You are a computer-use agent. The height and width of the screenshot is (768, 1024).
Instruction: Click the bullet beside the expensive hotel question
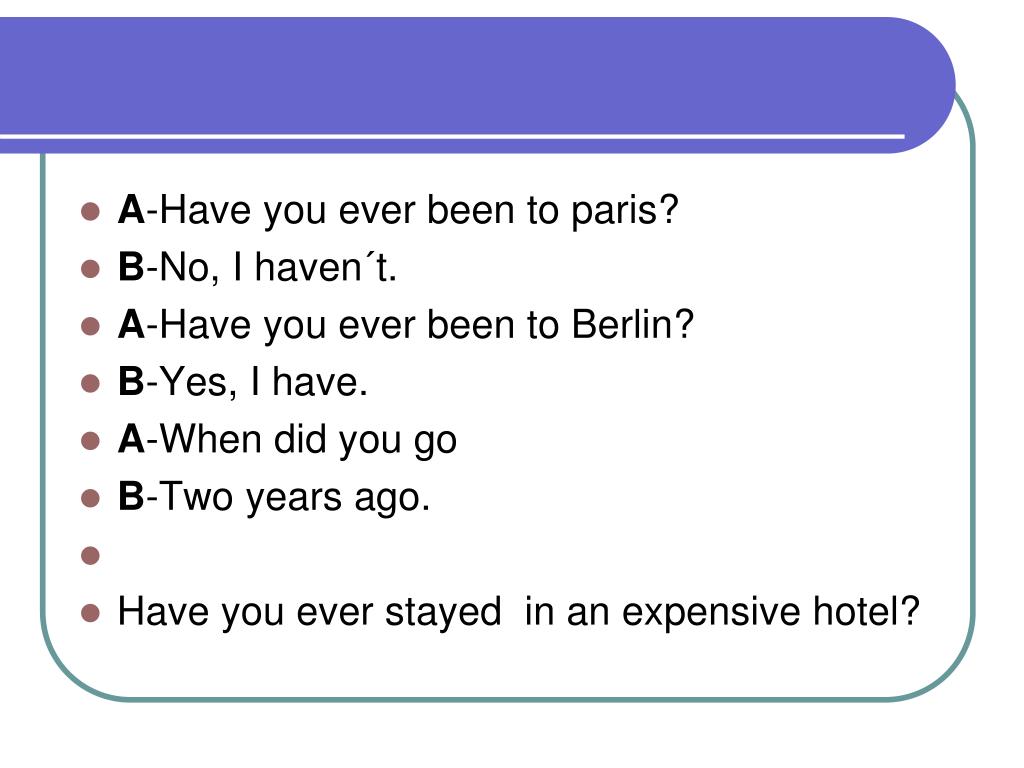90,613
